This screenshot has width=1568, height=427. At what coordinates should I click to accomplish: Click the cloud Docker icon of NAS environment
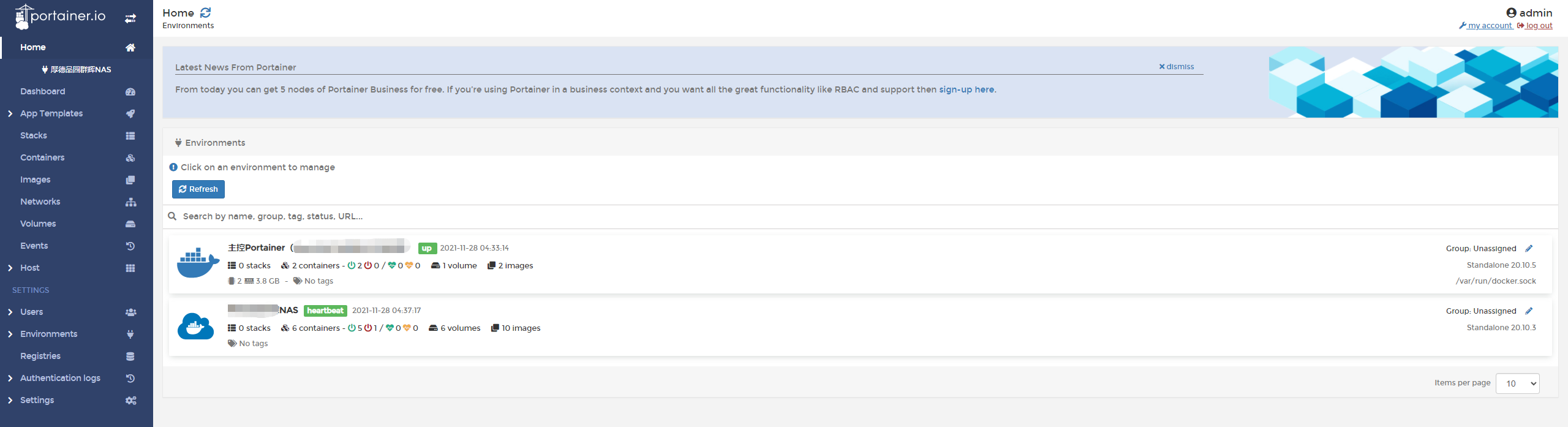[x=195, y=326]
